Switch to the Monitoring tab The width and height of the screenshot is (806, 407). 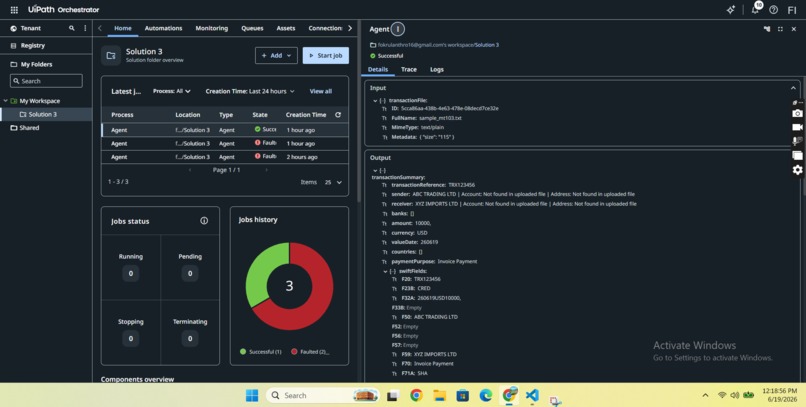click(212, 28)
